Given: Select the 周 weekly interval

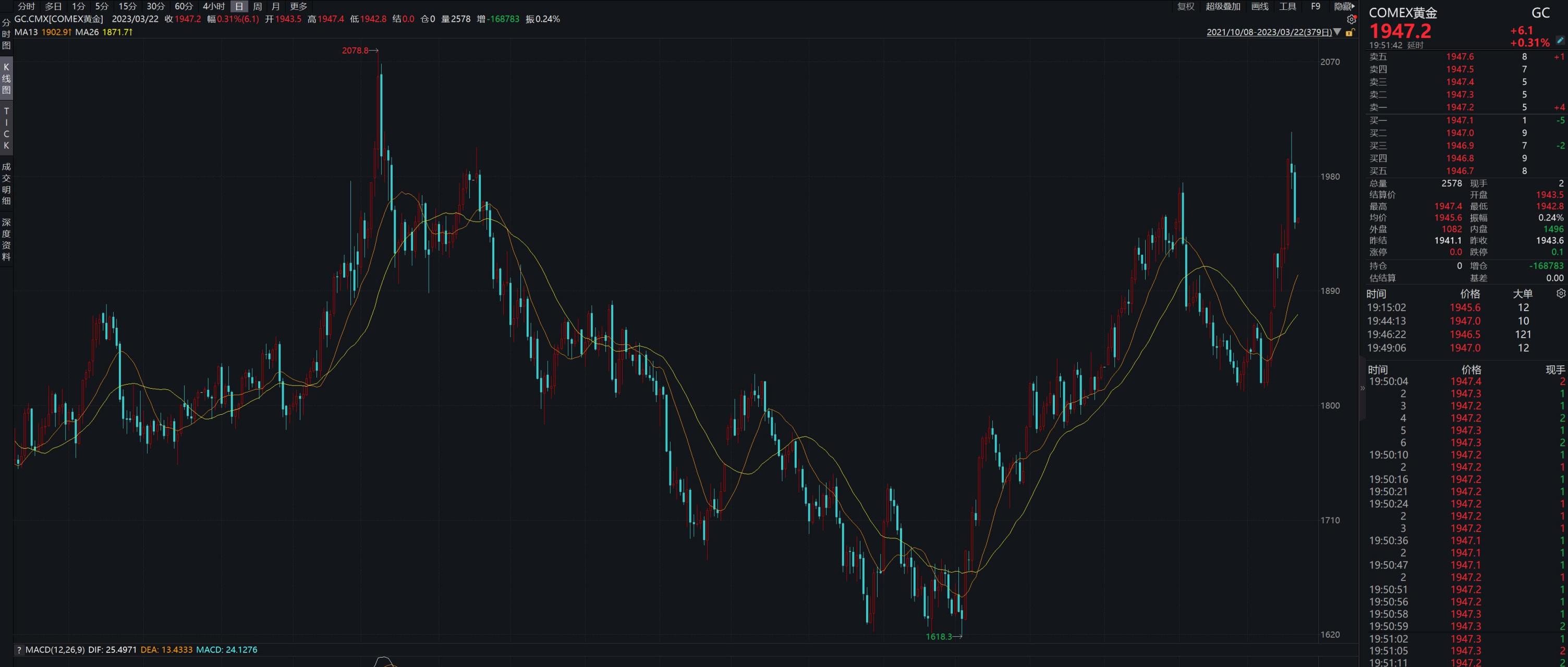Looking at the screenshot, I should [258, 7].
